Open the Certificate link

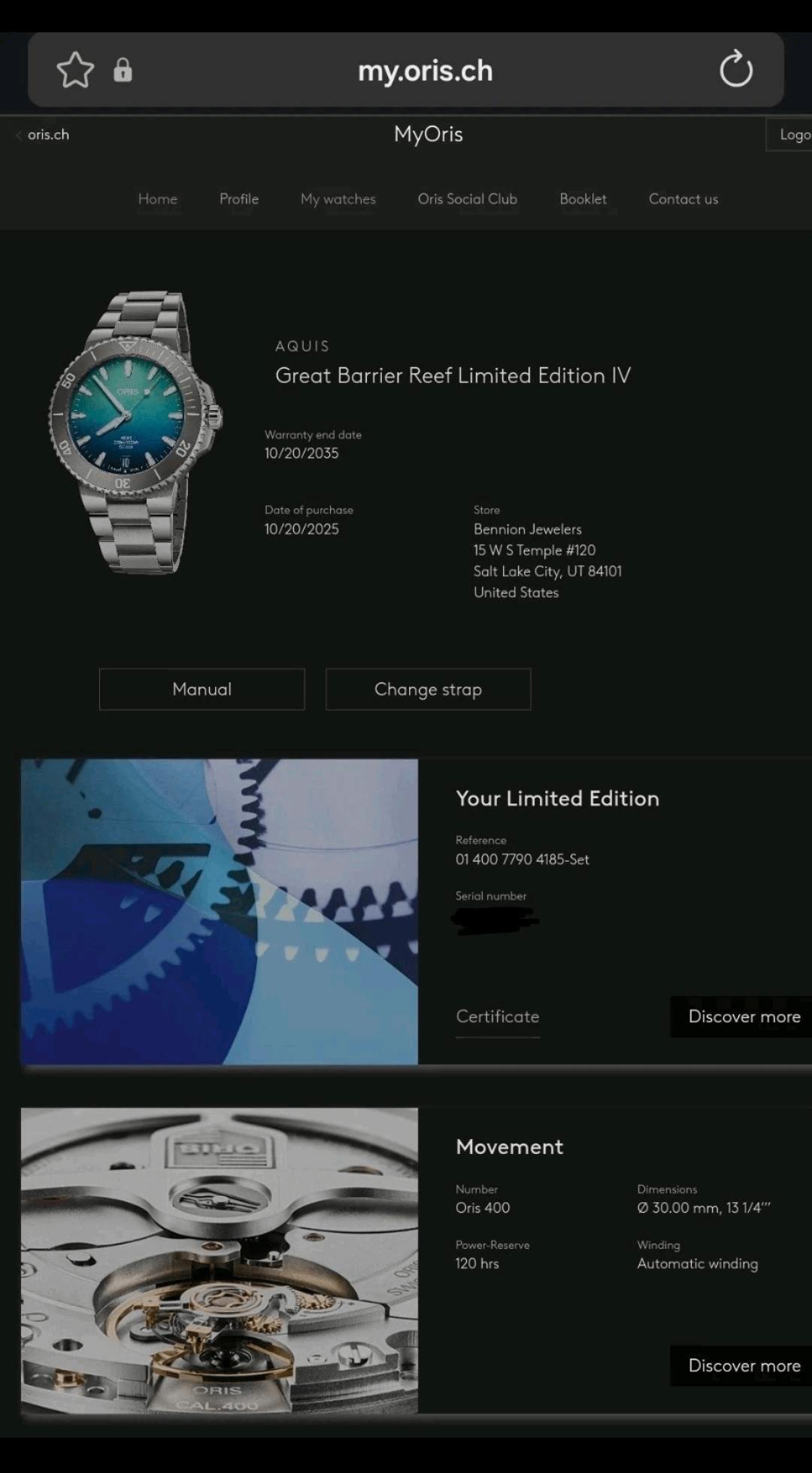498,1016
